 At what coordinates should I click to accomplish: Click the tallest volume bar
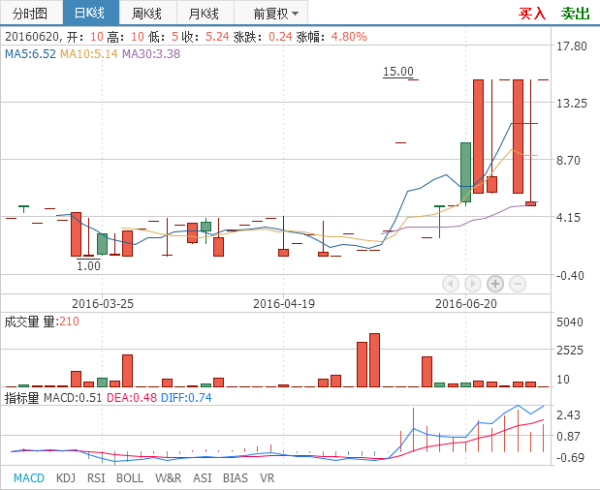click(x=374, y=360)
